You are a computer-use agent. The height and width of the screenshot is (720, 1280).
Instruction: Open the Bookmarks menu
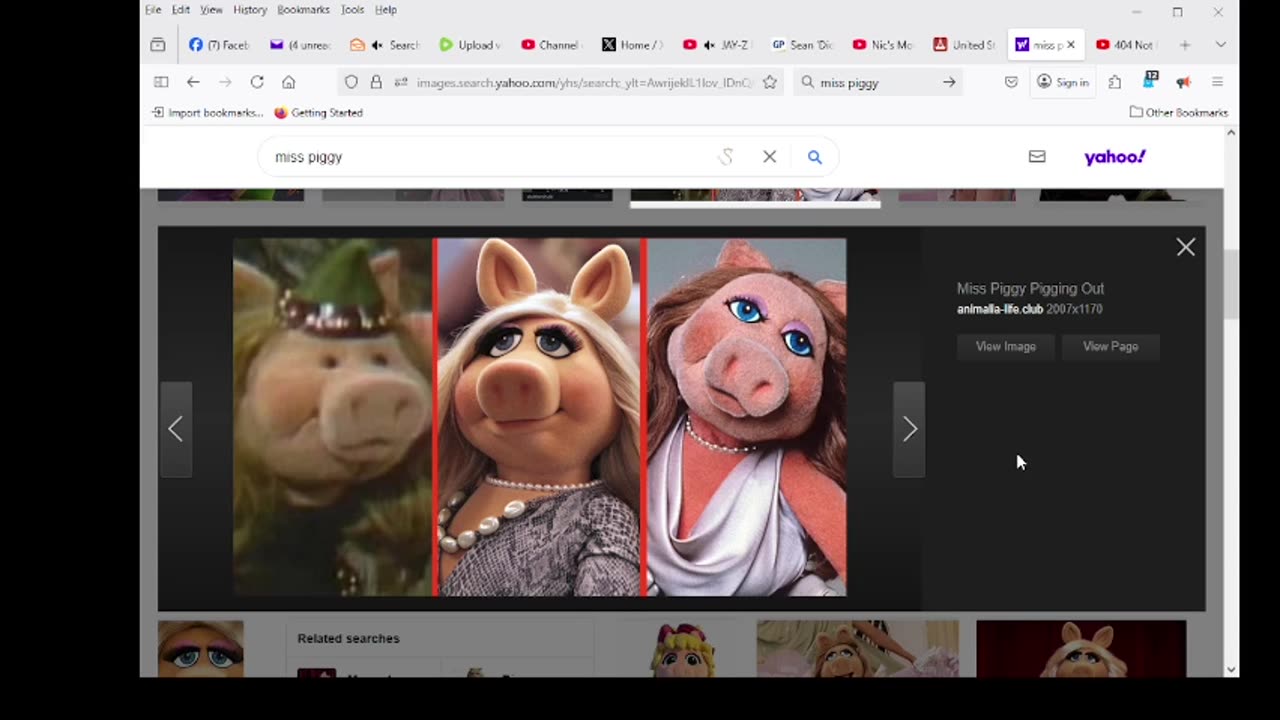(x=303, y=10)
